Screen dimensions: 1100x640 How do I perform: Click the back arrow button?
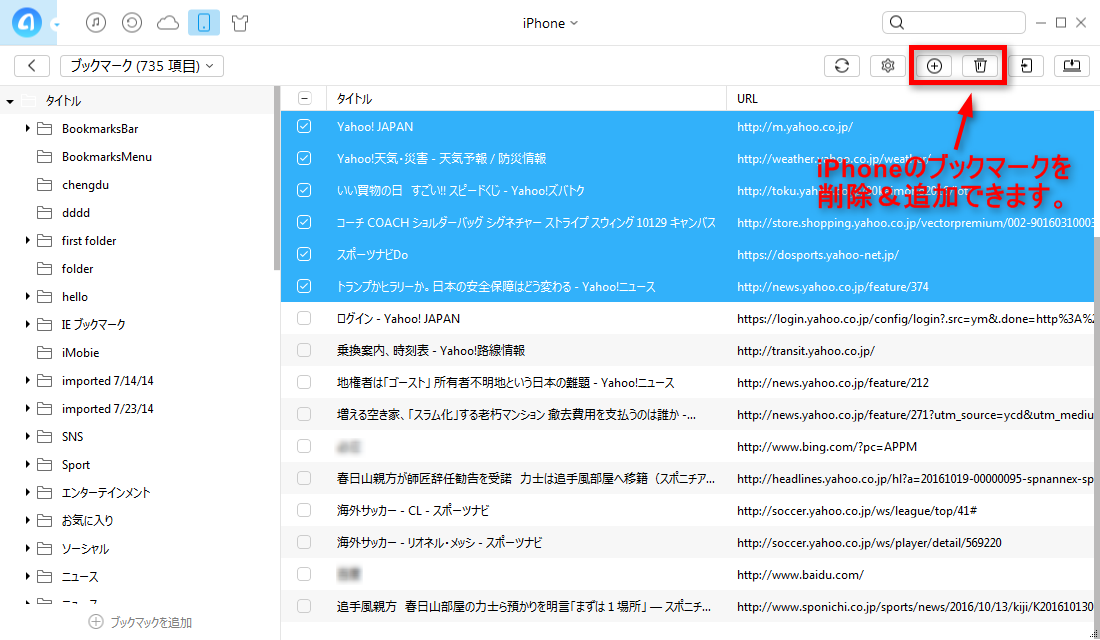click(32, 65)
